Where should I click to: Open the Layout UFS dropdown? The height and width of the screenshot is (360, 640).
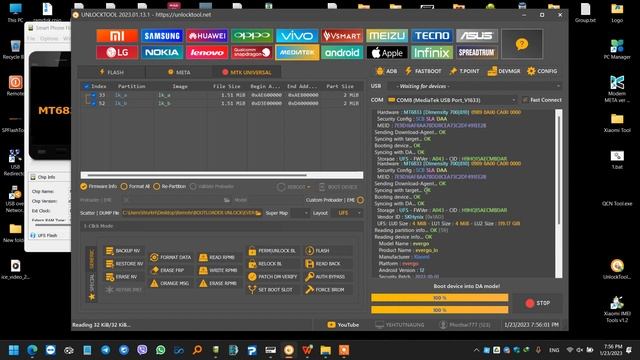coord(346,213)
